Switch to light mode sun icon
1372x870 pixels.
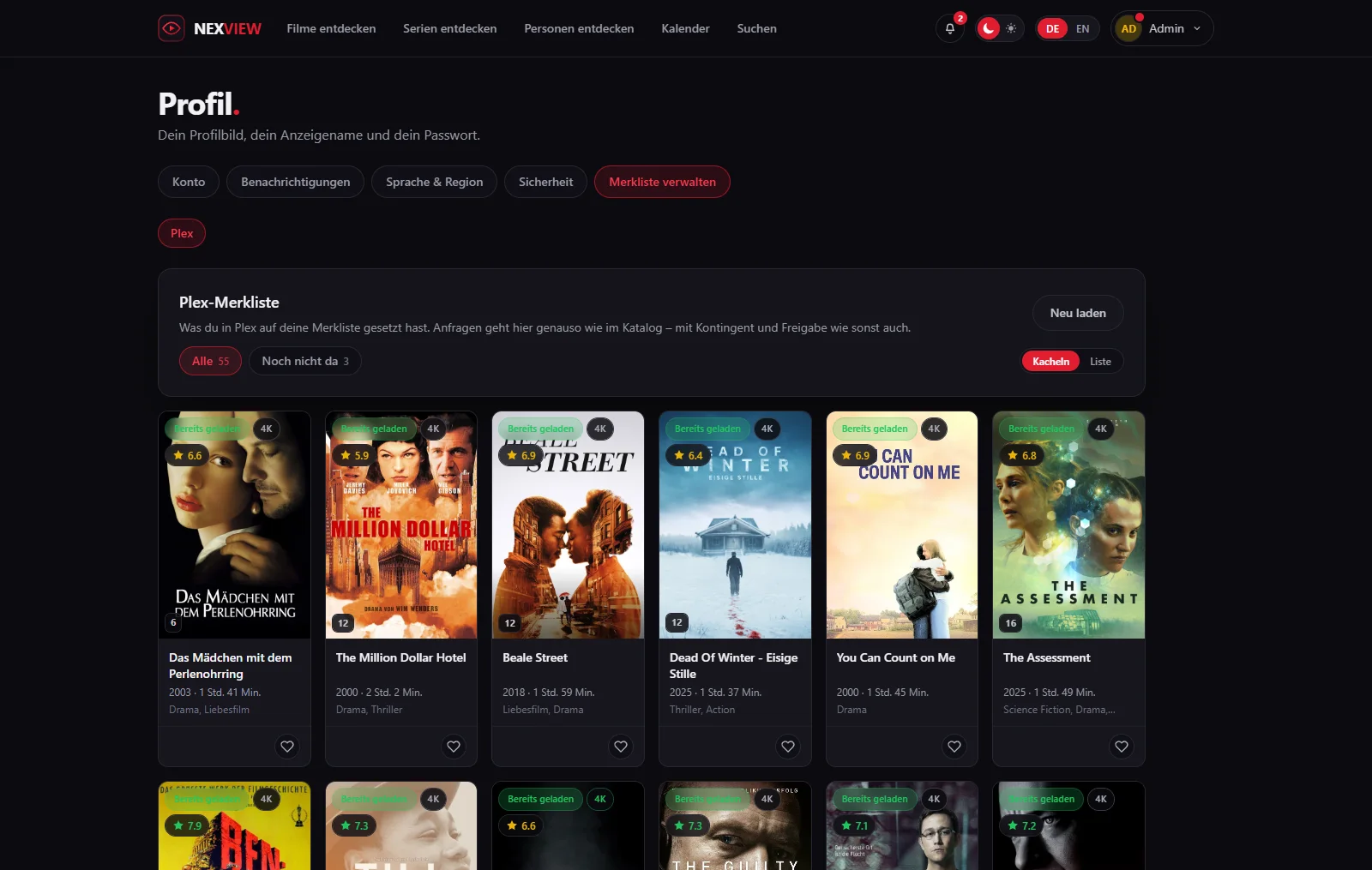click(1012, 28)
